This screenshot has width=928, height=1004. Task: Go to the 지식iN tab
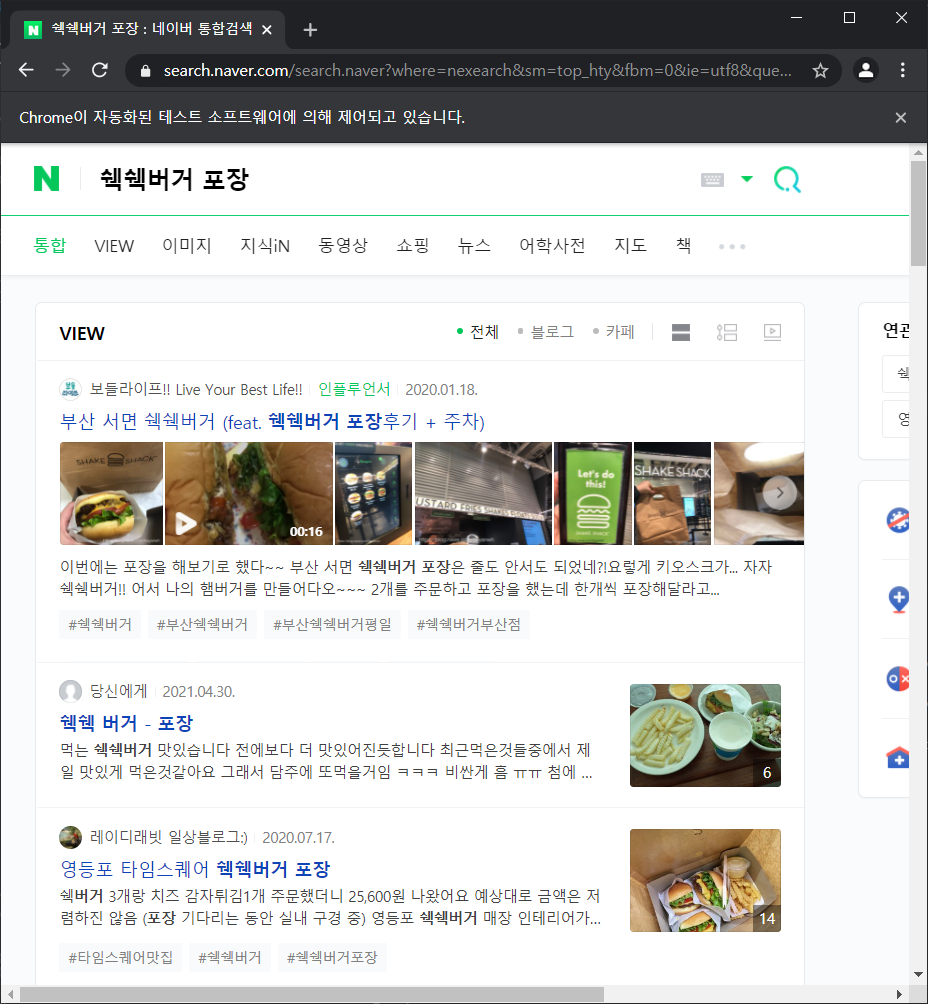point(265,245)
